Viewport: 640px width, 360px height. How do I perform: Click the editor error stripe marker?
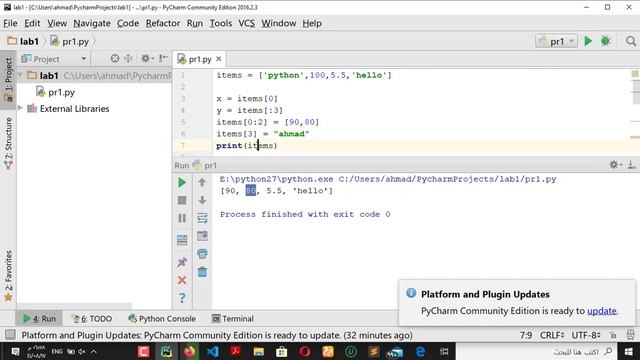(x=635, y=74)
